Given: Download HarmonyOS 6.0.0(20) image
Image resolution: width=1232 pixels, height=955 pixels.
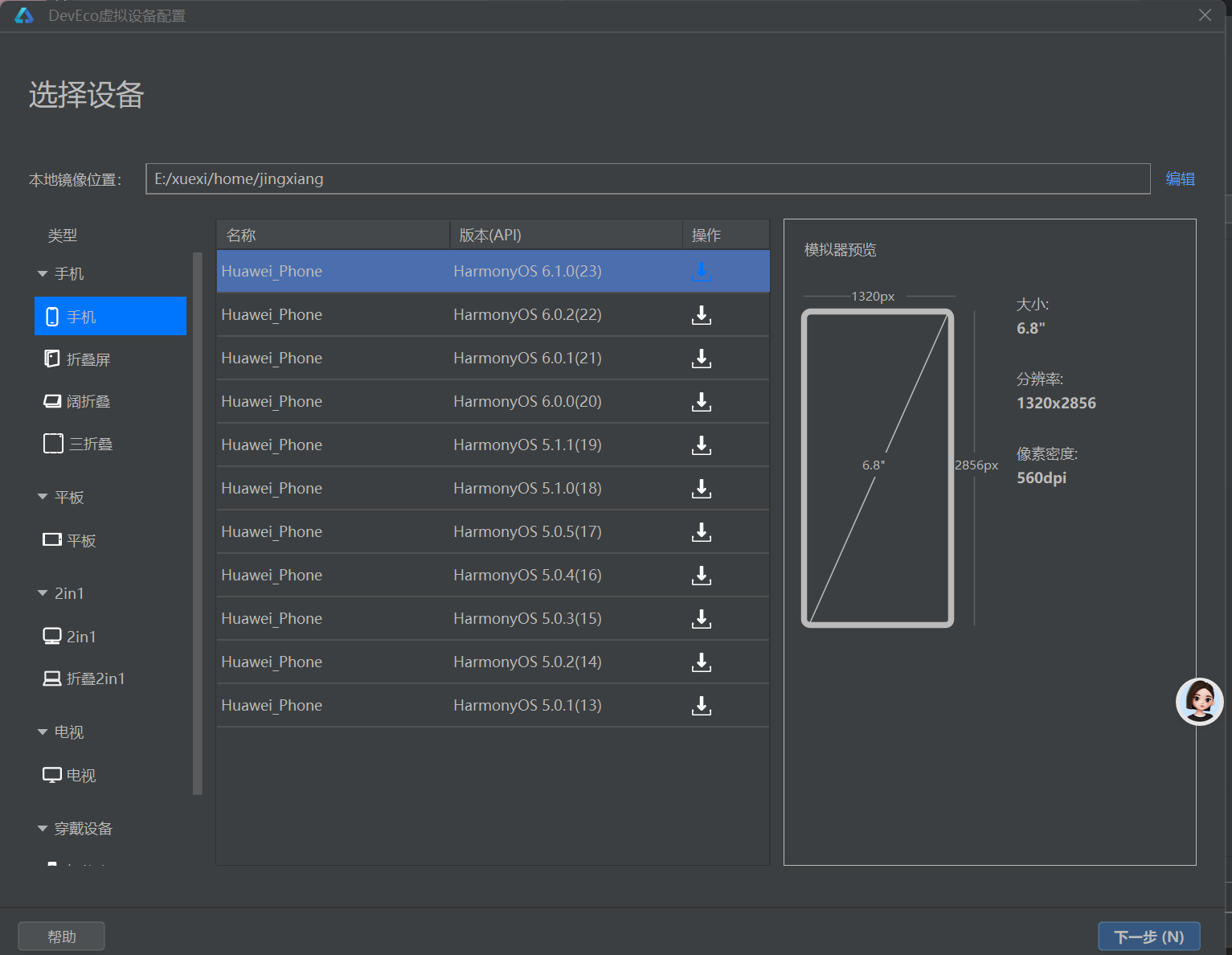Looking at the screenshot, I should pos(702,401).
